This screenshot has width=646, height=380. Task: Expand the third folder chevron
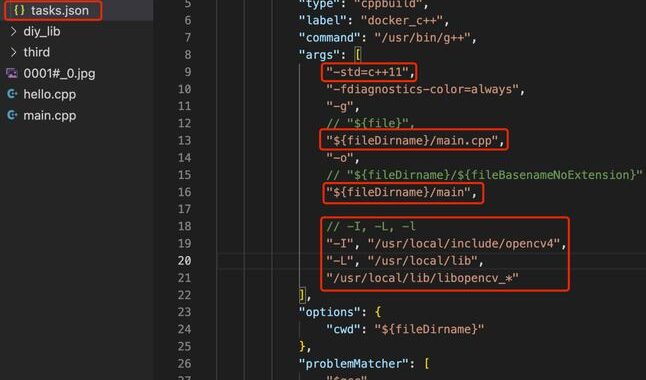13,52
